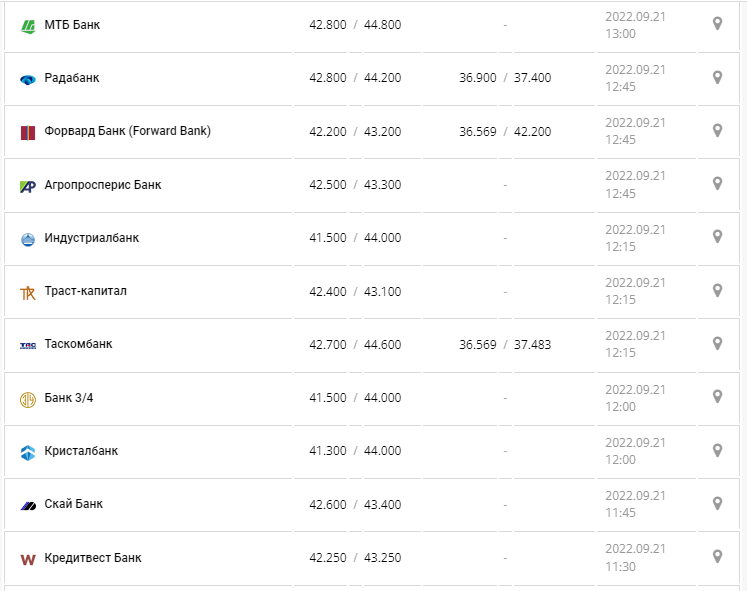Click map pin for Траст-капитал
Viewport: 747px width, 591px height.
717,290
